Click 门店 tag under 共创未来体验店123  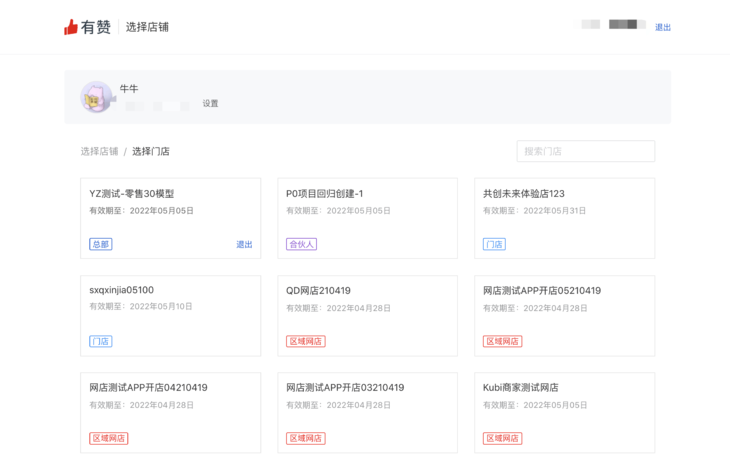(x=494, y=244)
